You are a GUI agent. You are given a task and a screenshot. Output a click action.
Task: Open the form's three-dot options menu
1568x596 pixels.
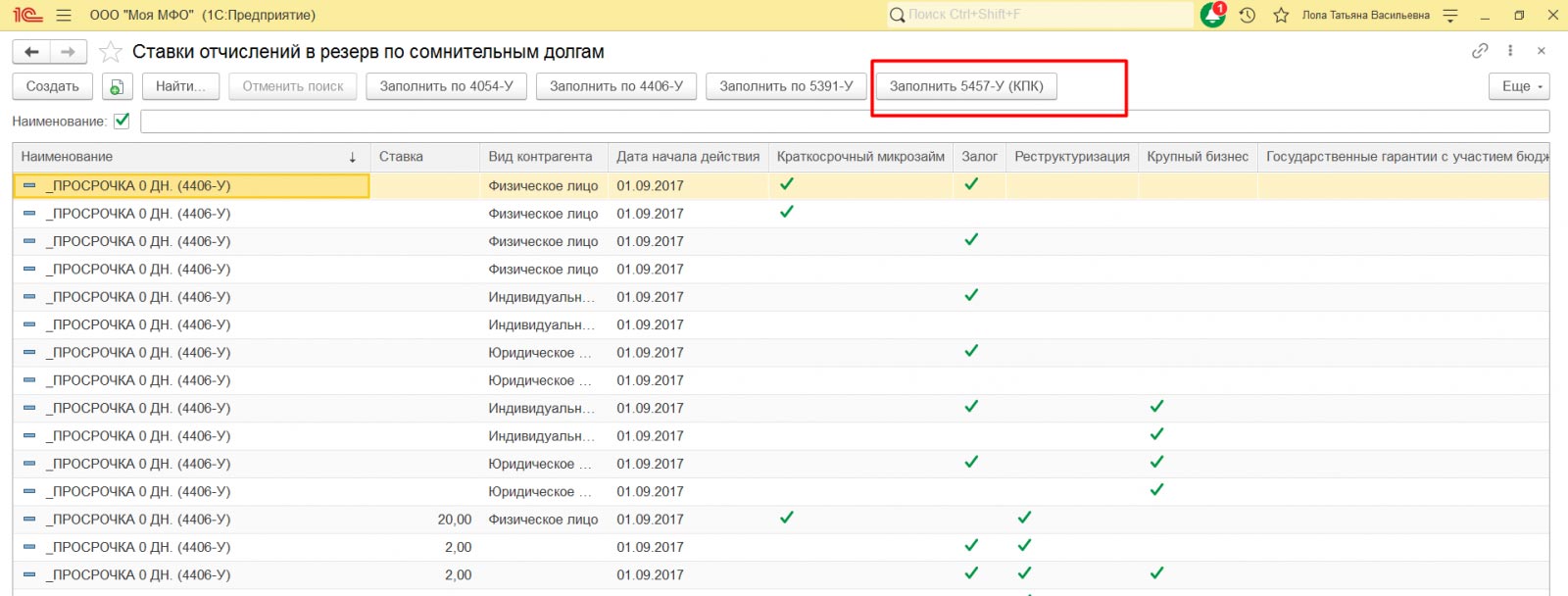[1510, 51]
